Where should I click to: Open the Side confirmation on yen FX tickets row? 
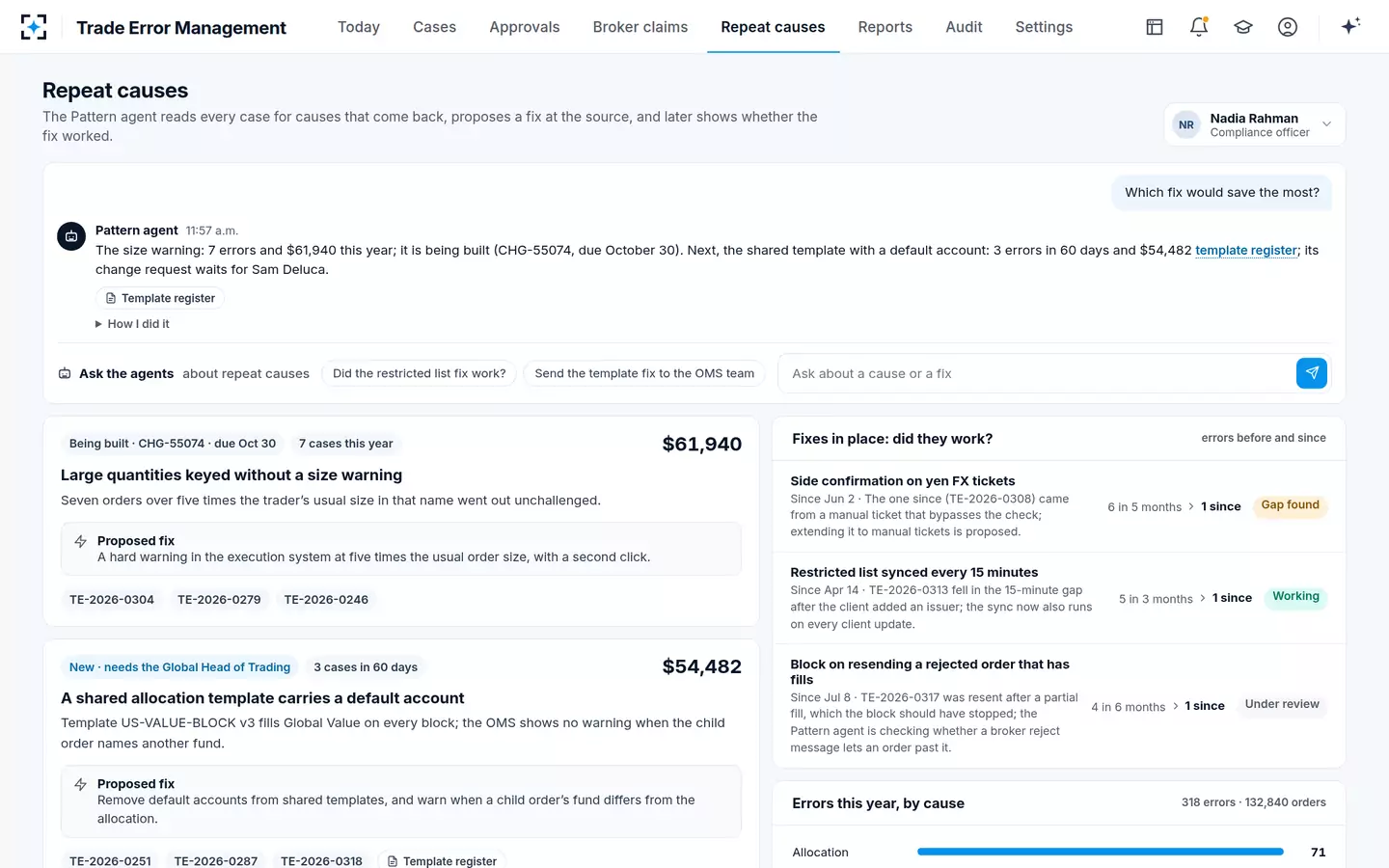pyautogui.click(x=1059, y=506)
